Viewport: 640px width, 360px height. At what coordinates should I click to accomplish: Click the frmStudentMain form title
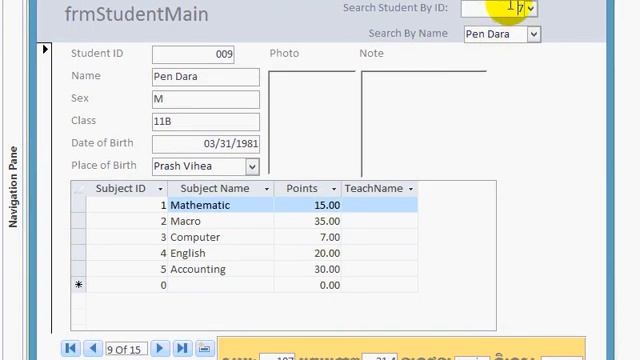point(136,13)
